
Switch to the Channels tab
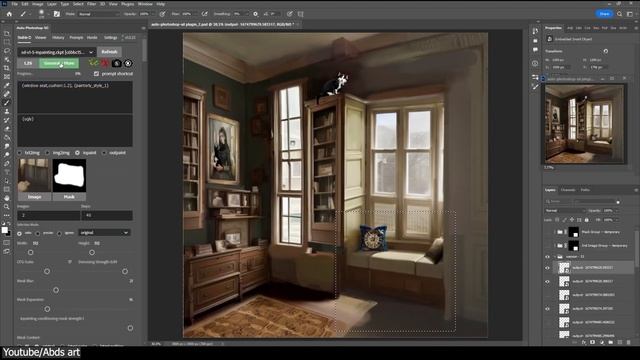[568, 190]
